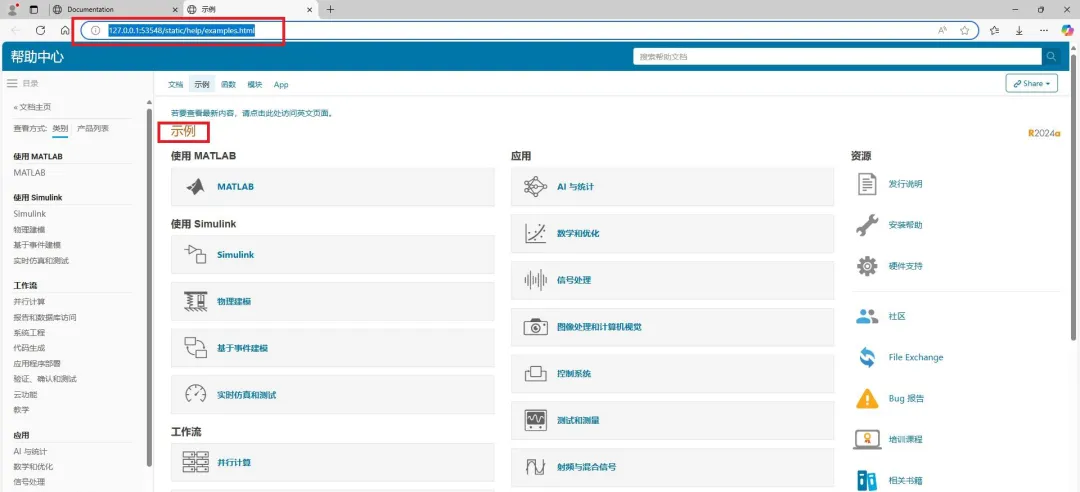Switch to the 模块 tab

coord(254,84)
